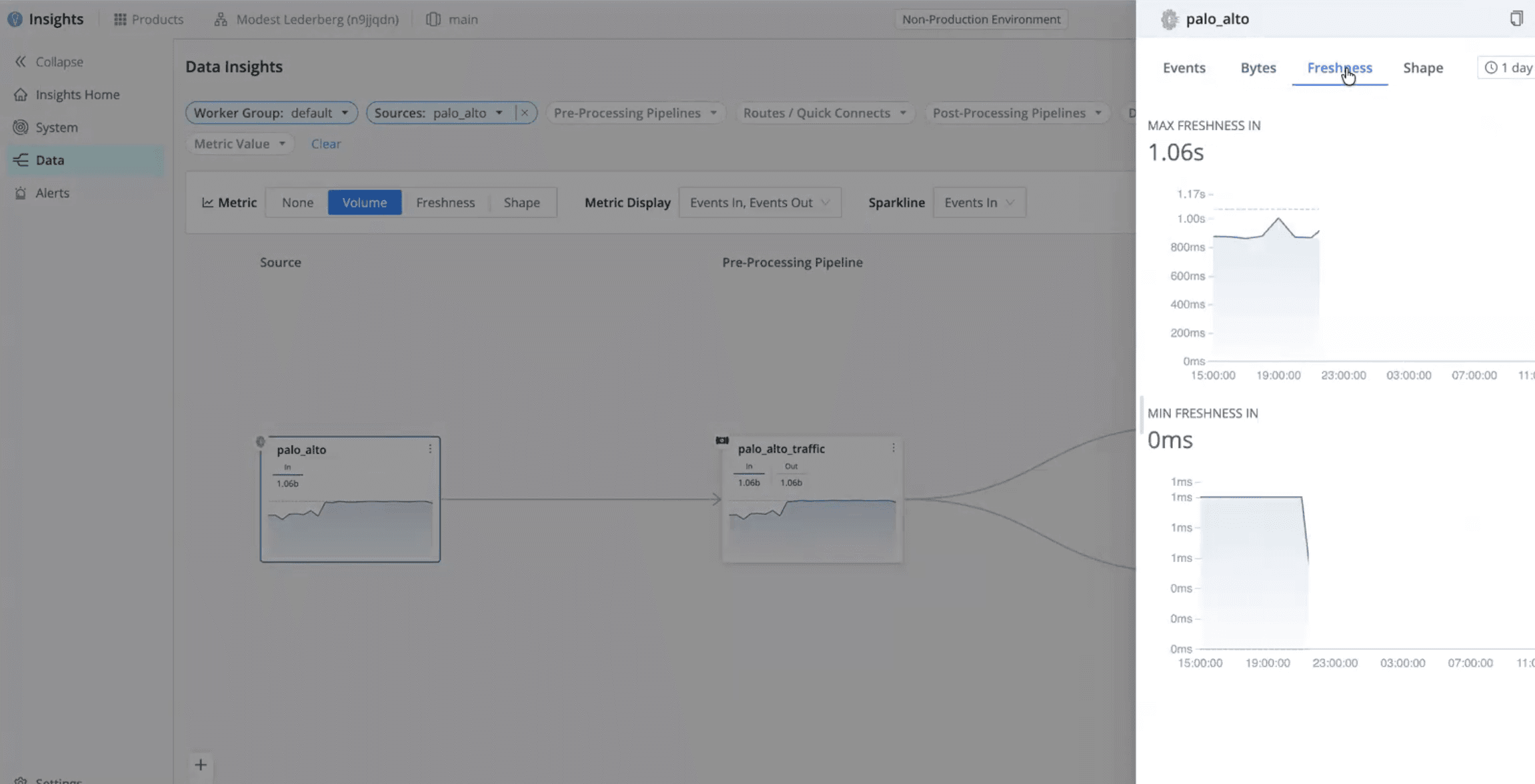Click the 1 day time range button
1535x784 pixels.
(x=1508, y=68)
